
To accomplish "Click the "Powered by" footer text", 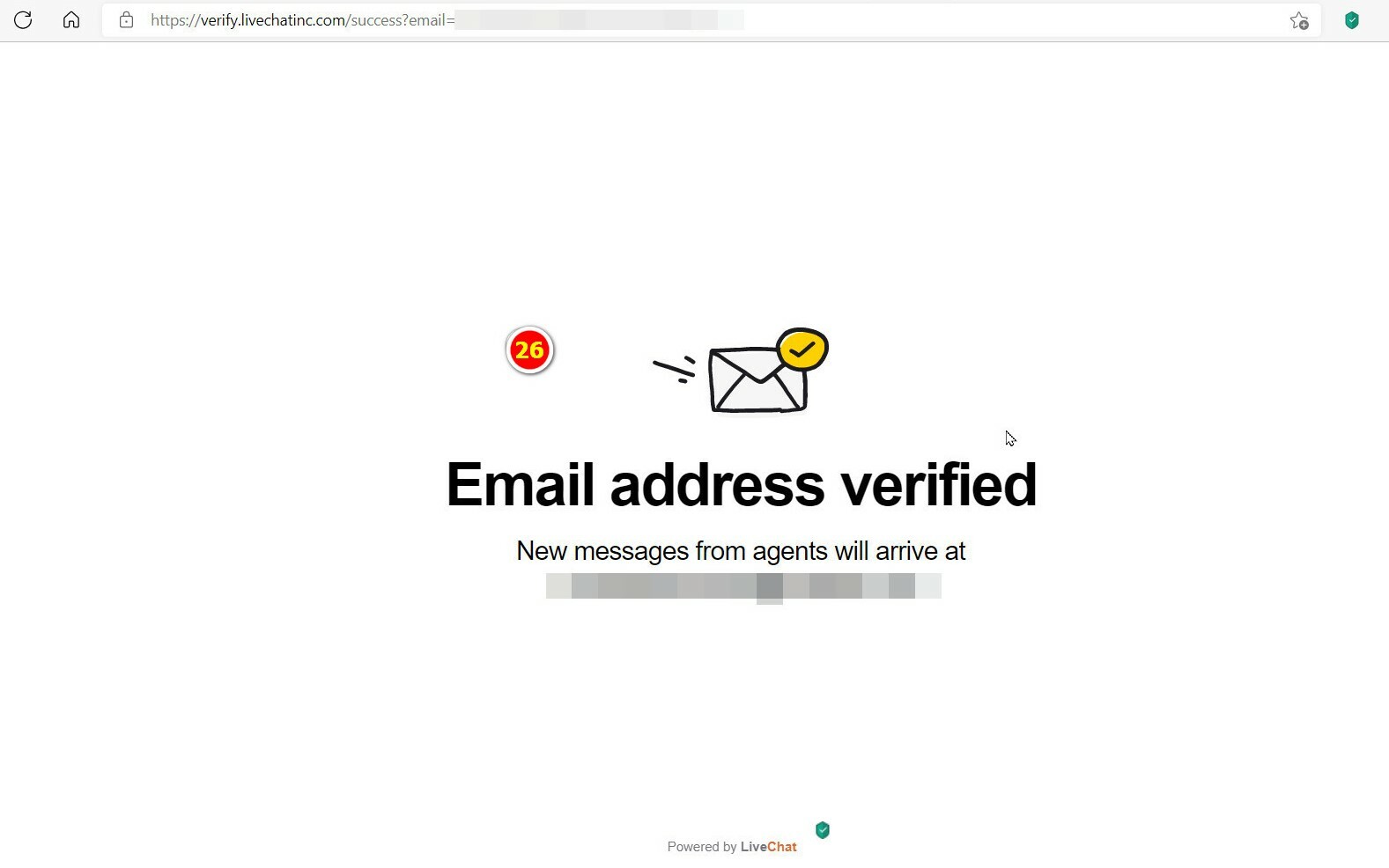I will coord(702,847).
